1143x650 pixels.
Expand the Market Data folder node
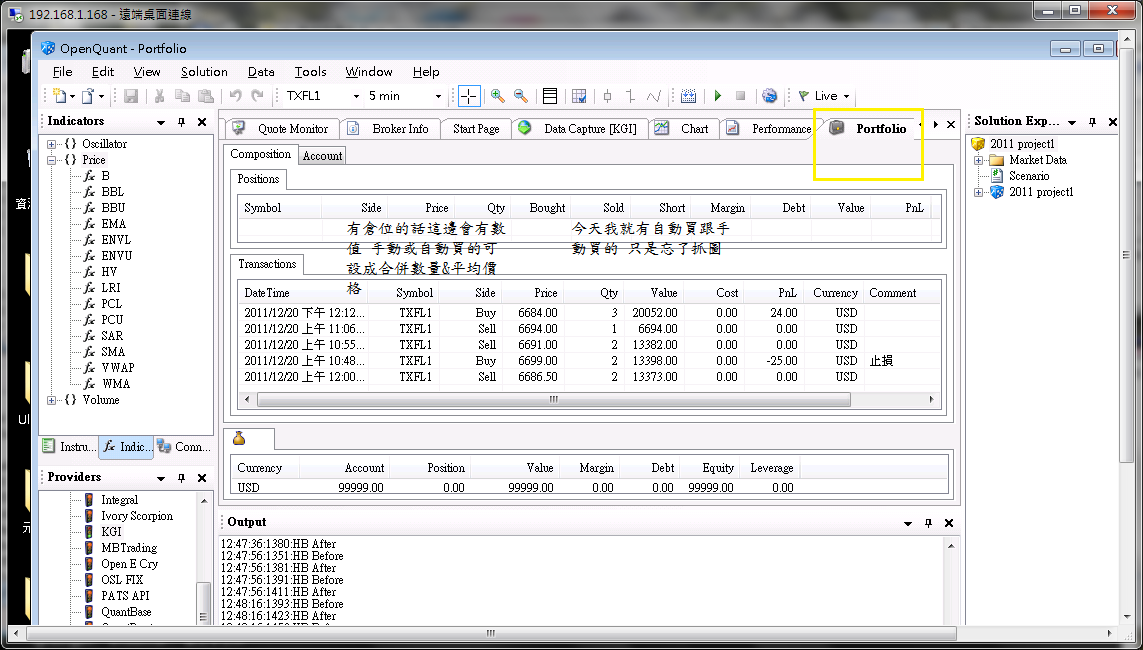click(x=978, y=160)
